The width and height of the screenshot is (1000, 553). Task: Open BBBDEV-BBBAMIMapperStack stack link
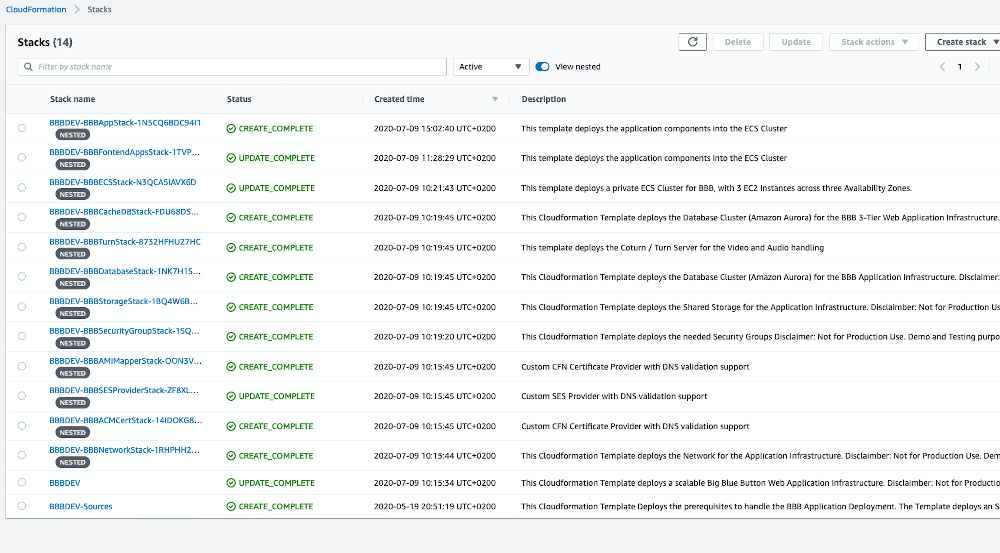[x=125, y=361]
